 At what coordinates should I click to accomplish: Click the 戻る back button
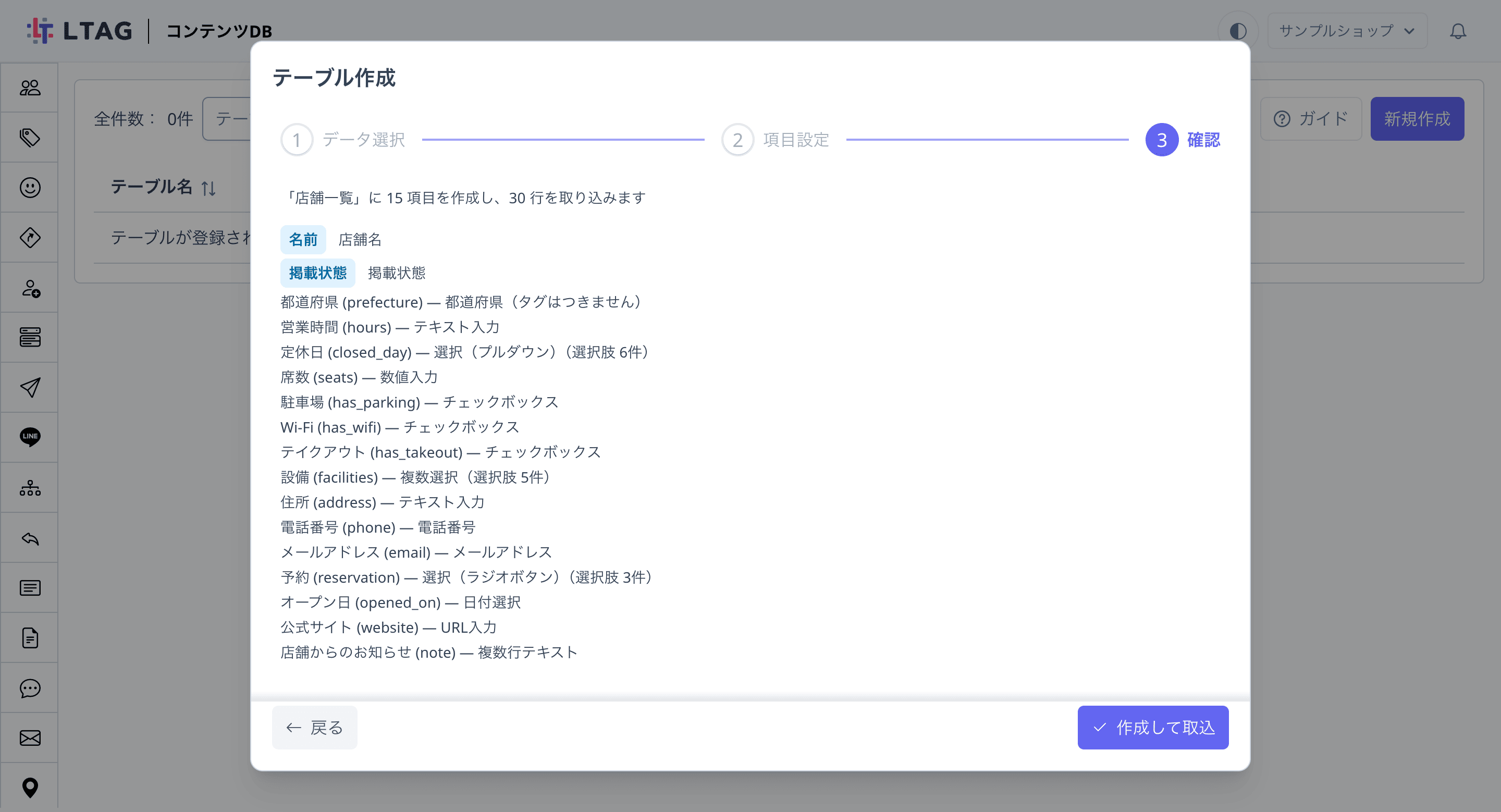coord(315,728)
